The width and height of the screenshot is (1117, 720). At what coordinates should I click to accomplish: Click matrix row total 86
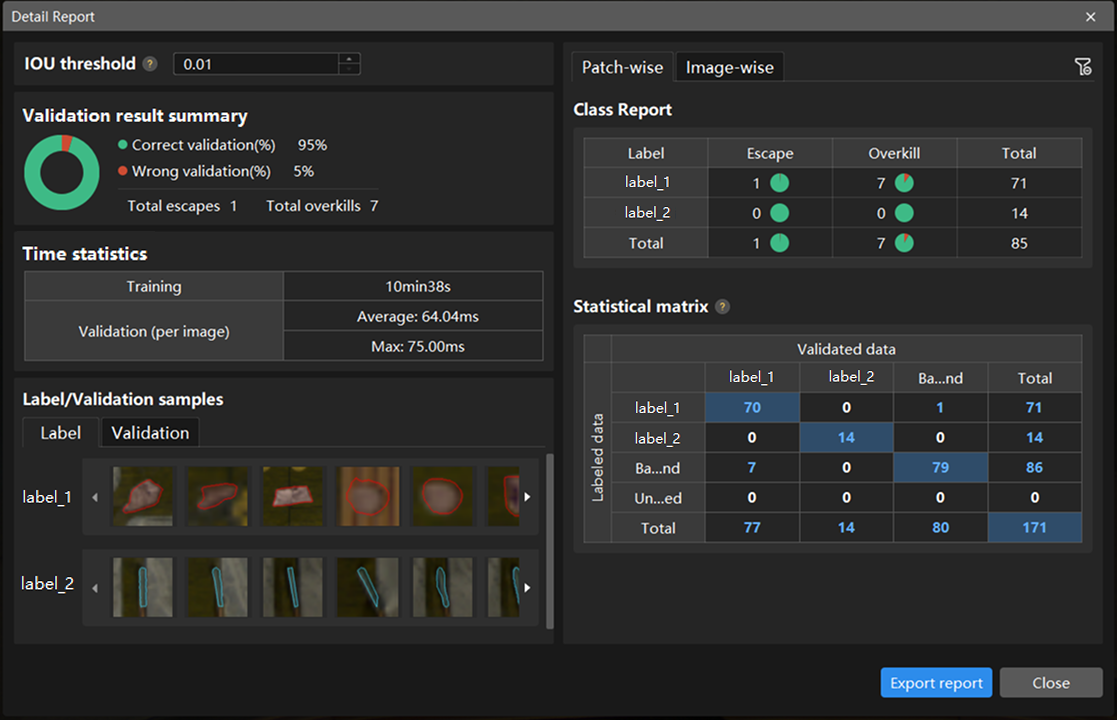(1034, 467)
